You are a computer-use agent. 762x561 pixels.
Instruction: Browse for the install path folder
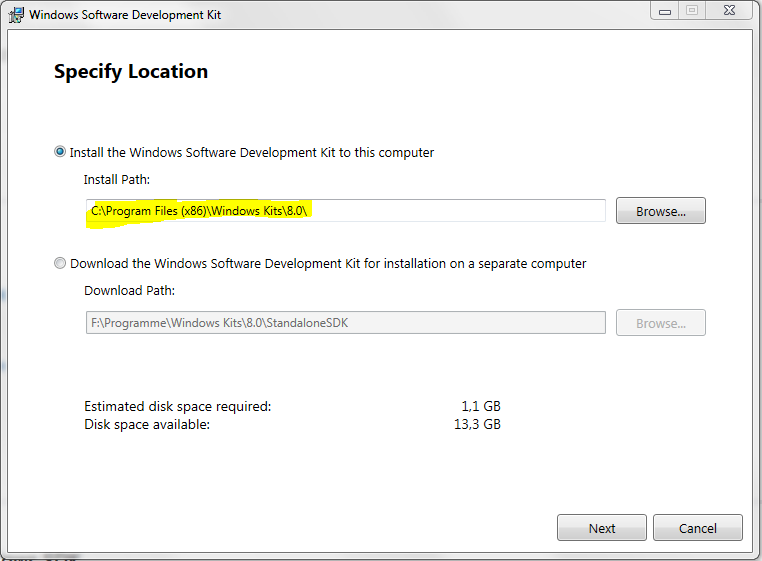(660, 211)
